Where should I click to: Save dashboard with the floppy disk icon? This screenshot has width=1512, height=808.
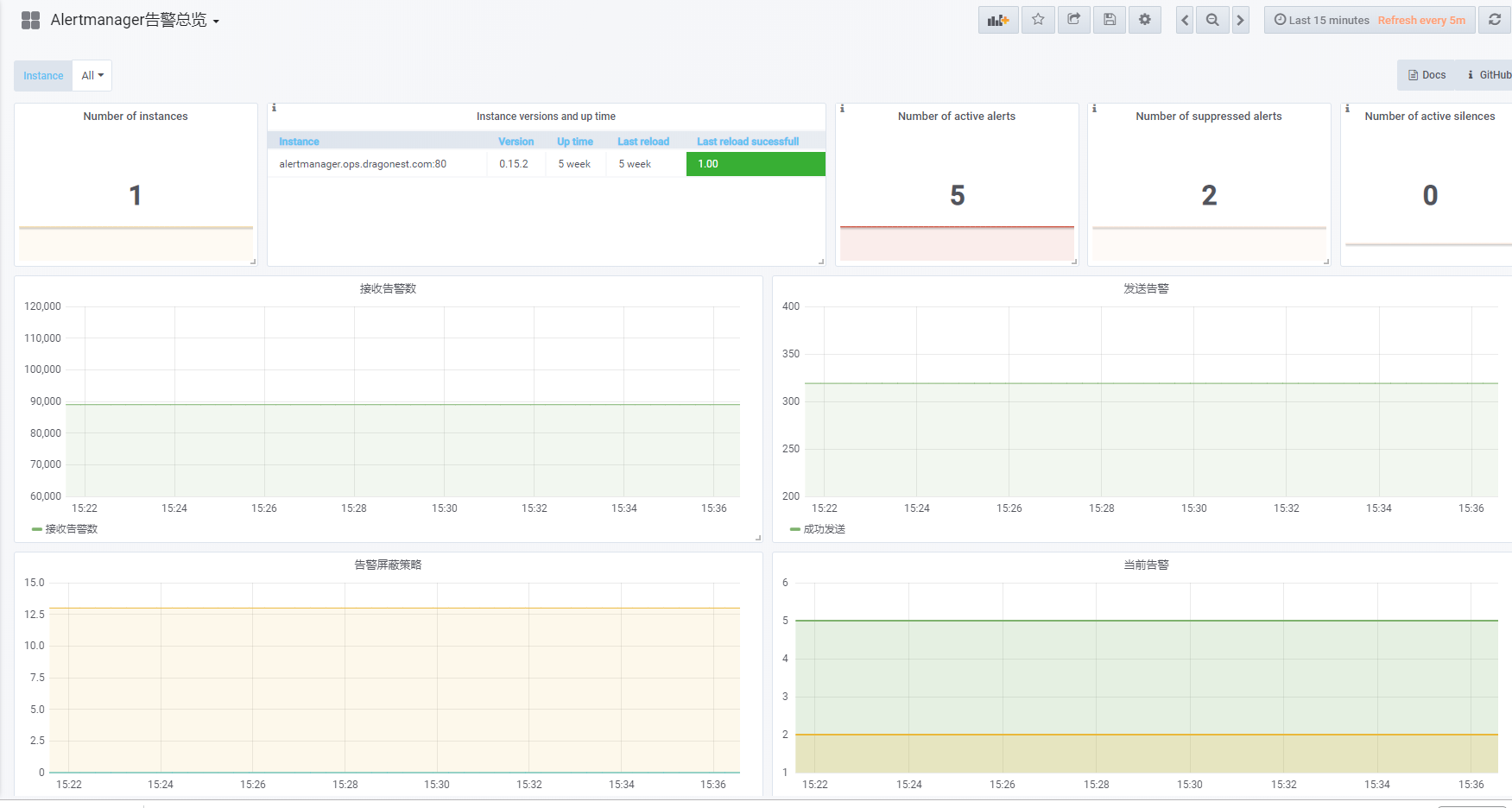[1110, 20]
